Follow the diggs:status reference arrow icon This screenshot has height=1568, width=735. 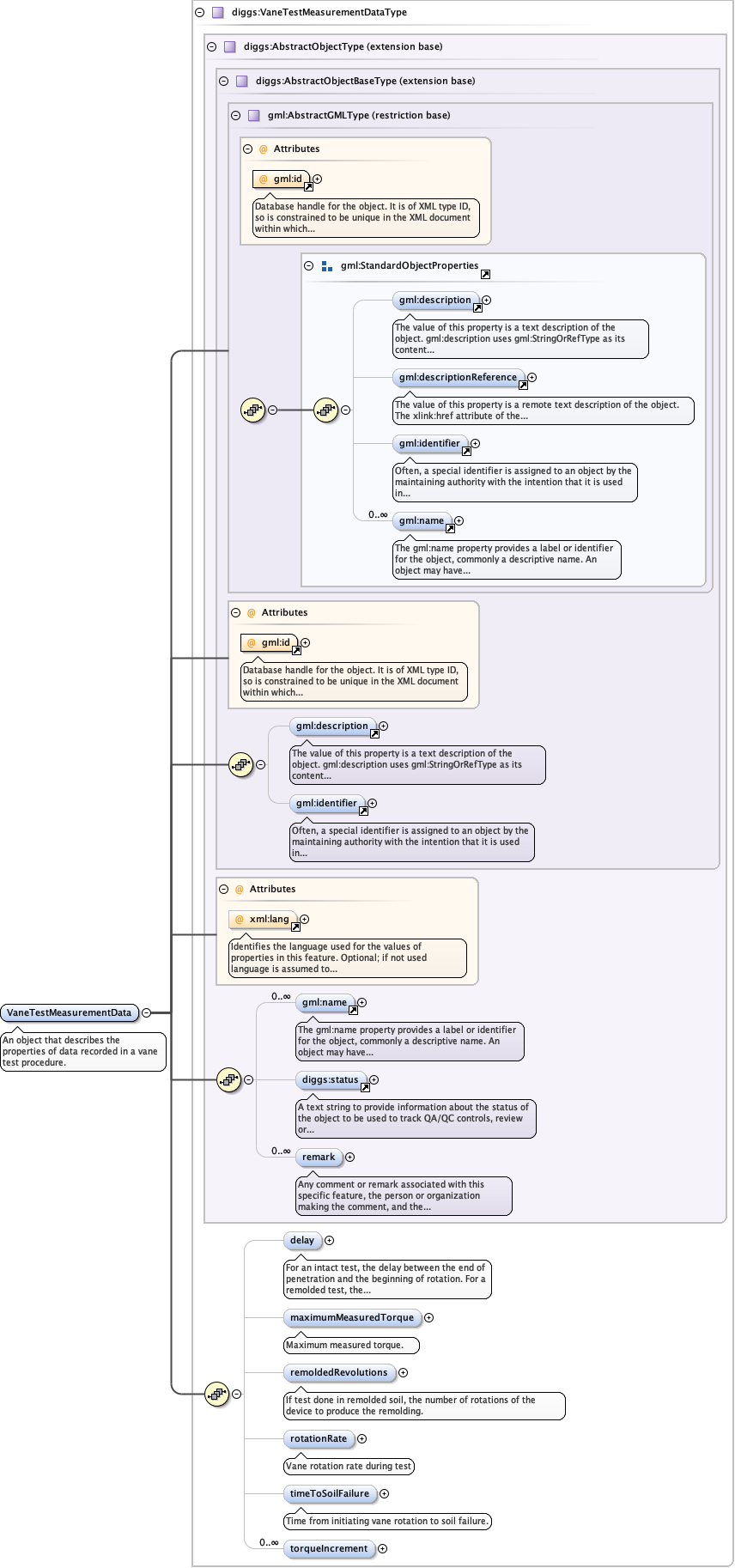coord(365,1088)
